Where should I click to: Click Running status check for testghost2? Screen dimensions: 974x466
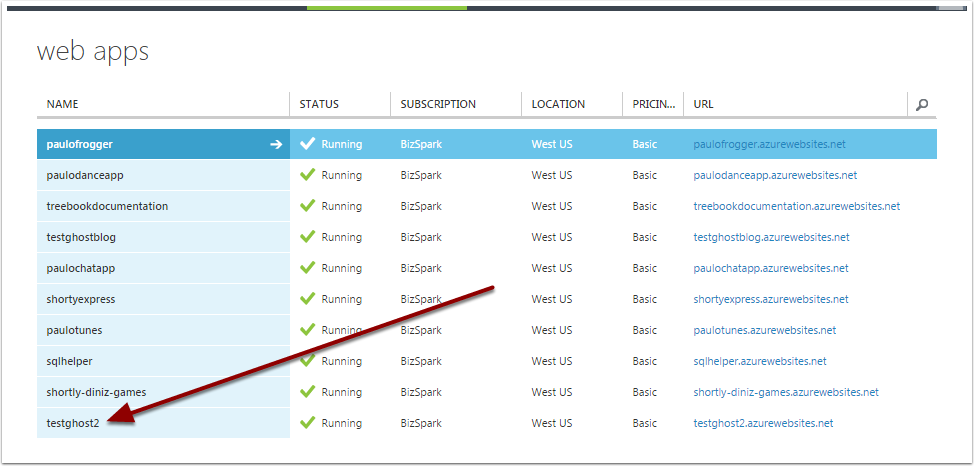pos(307,424)
